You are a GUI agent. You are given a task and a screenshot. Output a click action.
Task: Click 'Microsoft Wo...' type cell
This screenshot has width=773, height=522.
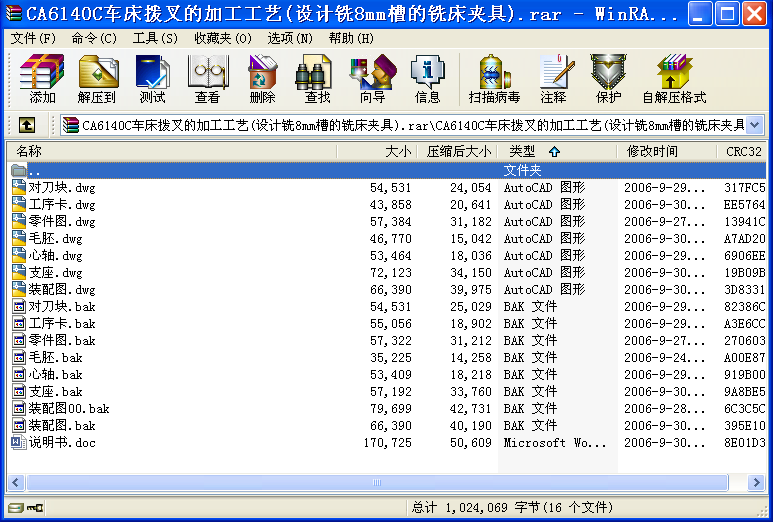pos(555,443)
